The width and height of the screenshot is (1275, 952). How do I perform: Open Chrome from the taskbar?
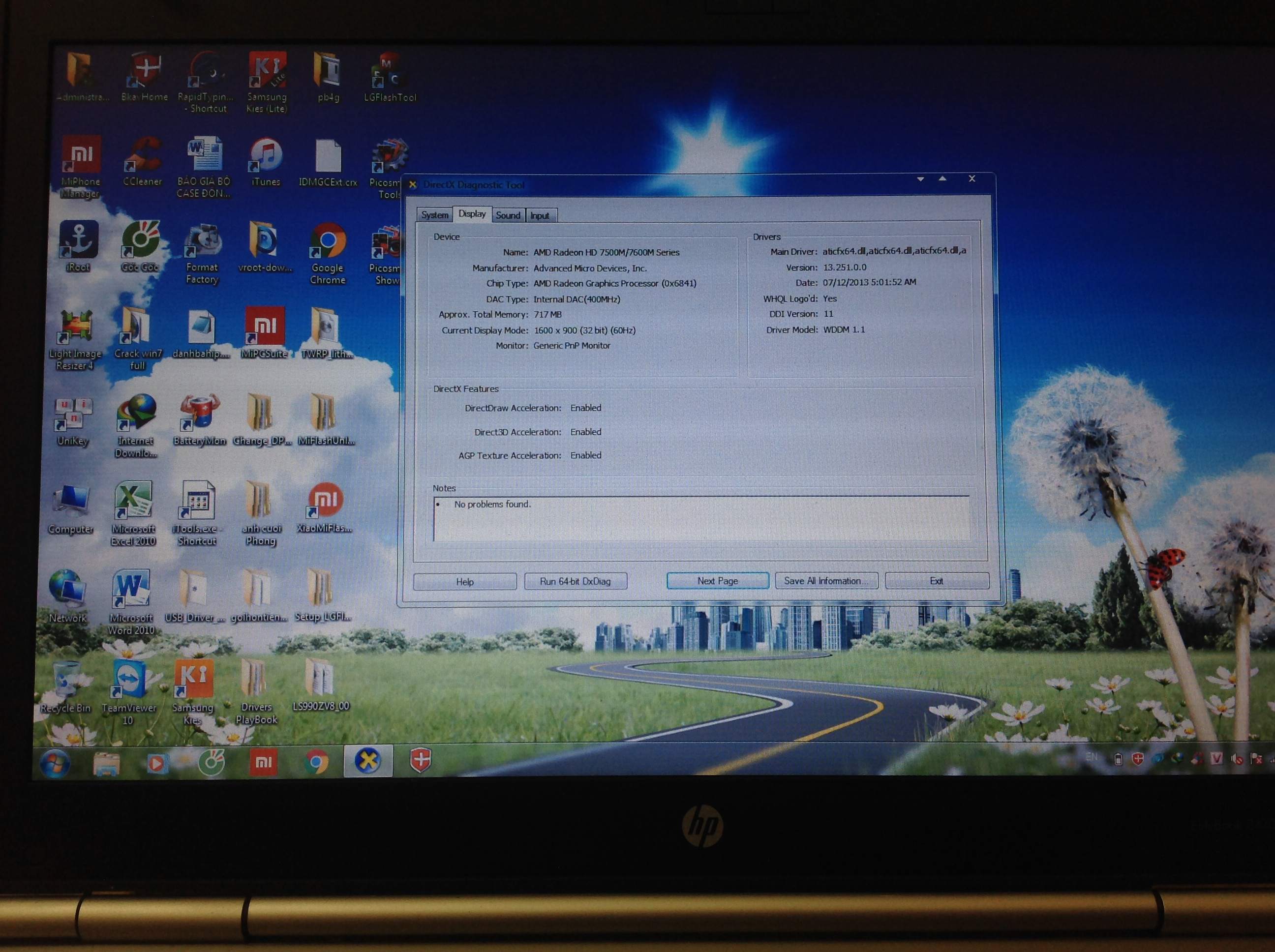point(316,762)
